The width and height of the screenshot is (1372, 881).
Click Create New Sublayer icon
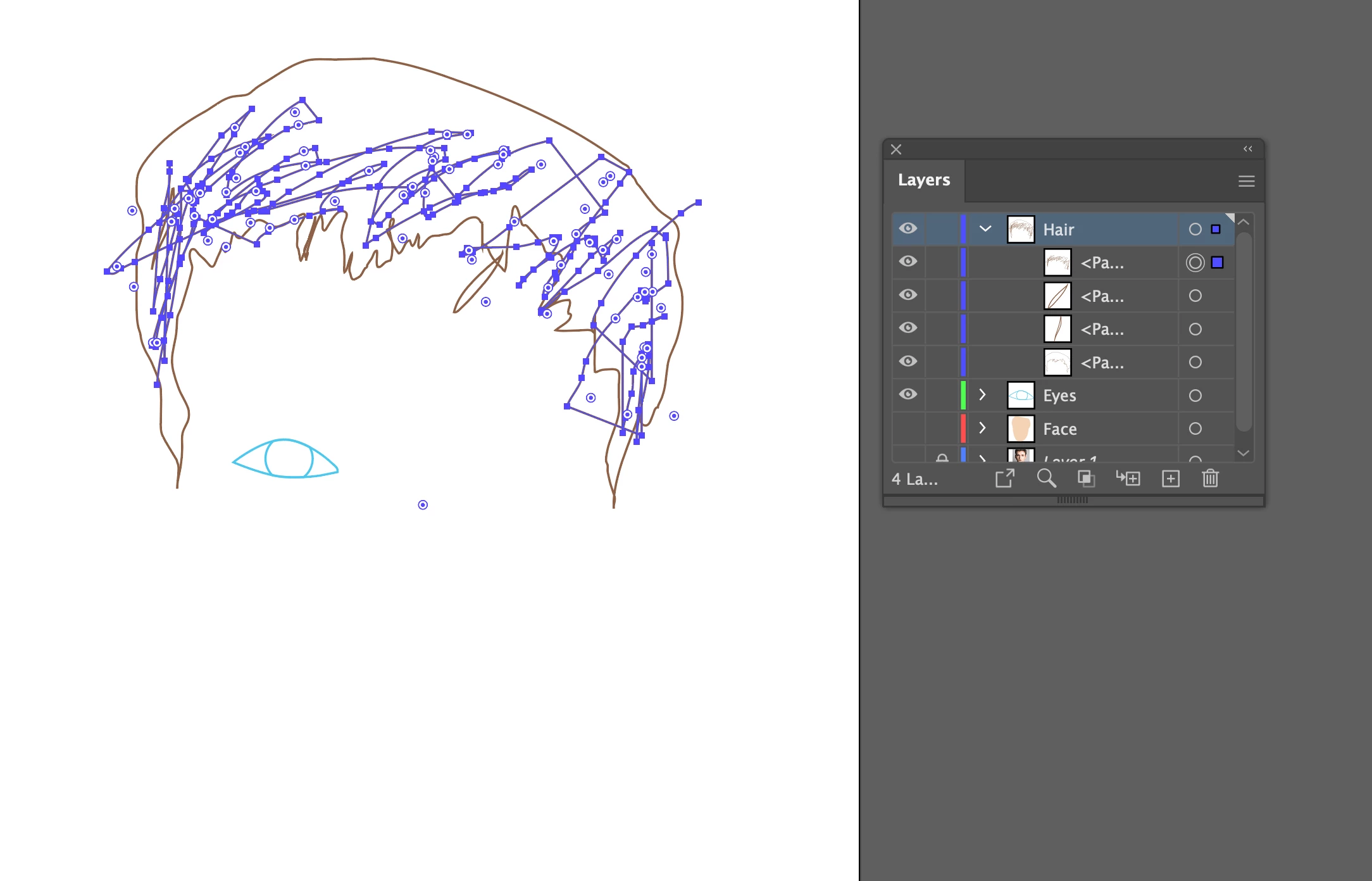[1128, 478]
